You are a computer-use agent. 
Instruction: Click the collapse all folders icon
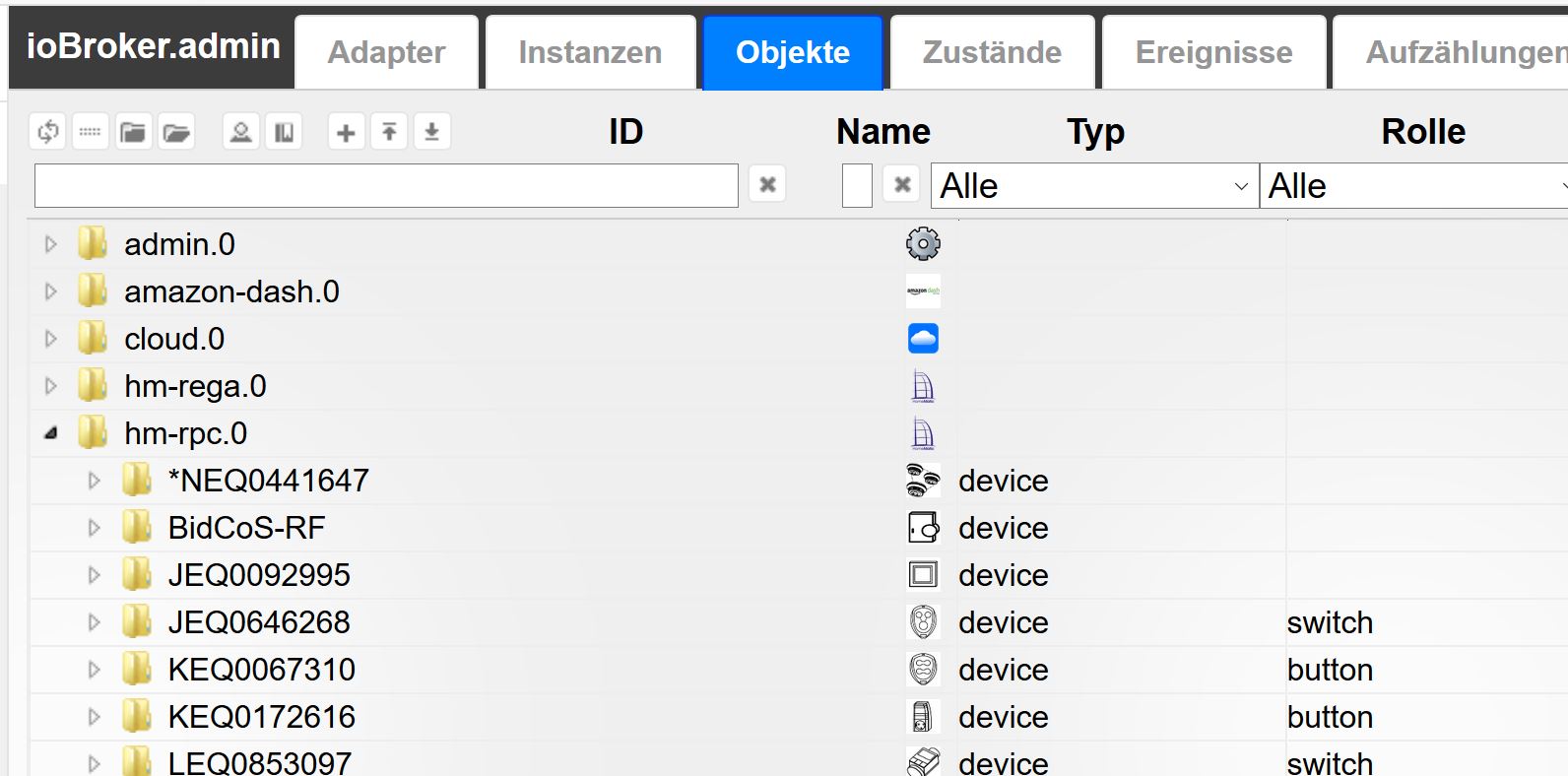[133, 132]
